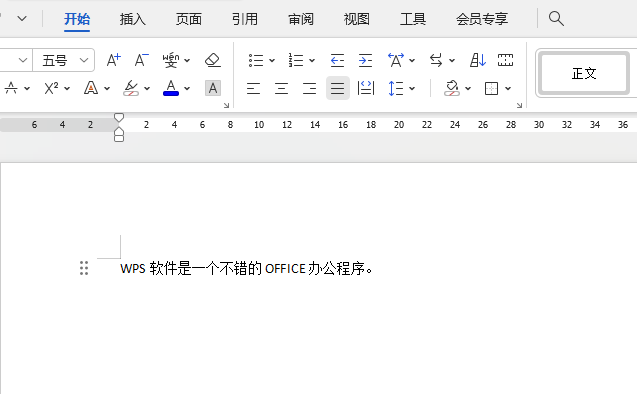
Task: Open the 视图 tab
Action: tap(357, 19)
